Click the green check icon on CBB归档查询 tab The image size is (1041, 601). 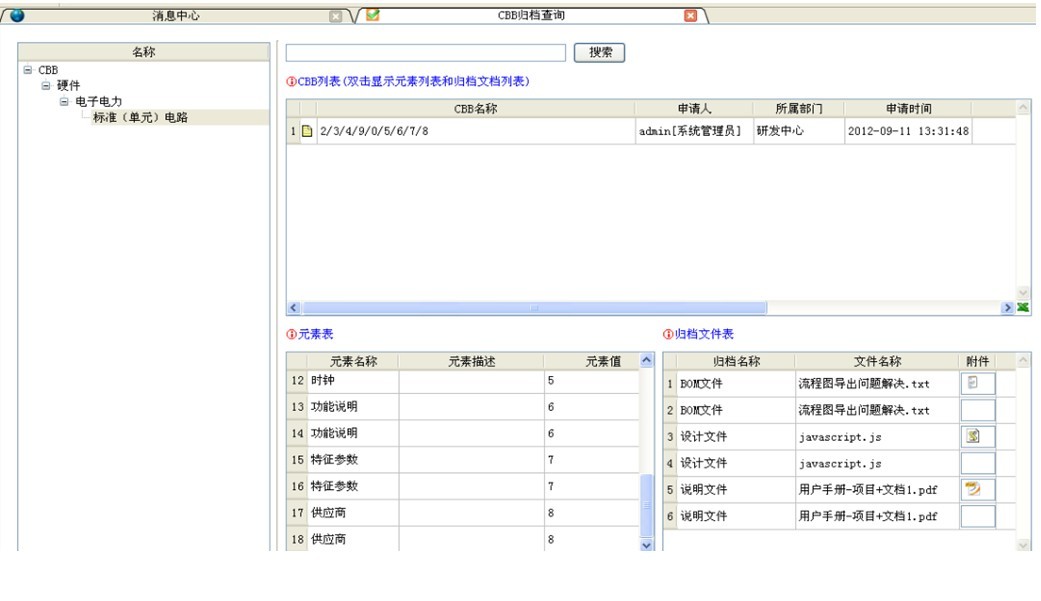(373, 15)
